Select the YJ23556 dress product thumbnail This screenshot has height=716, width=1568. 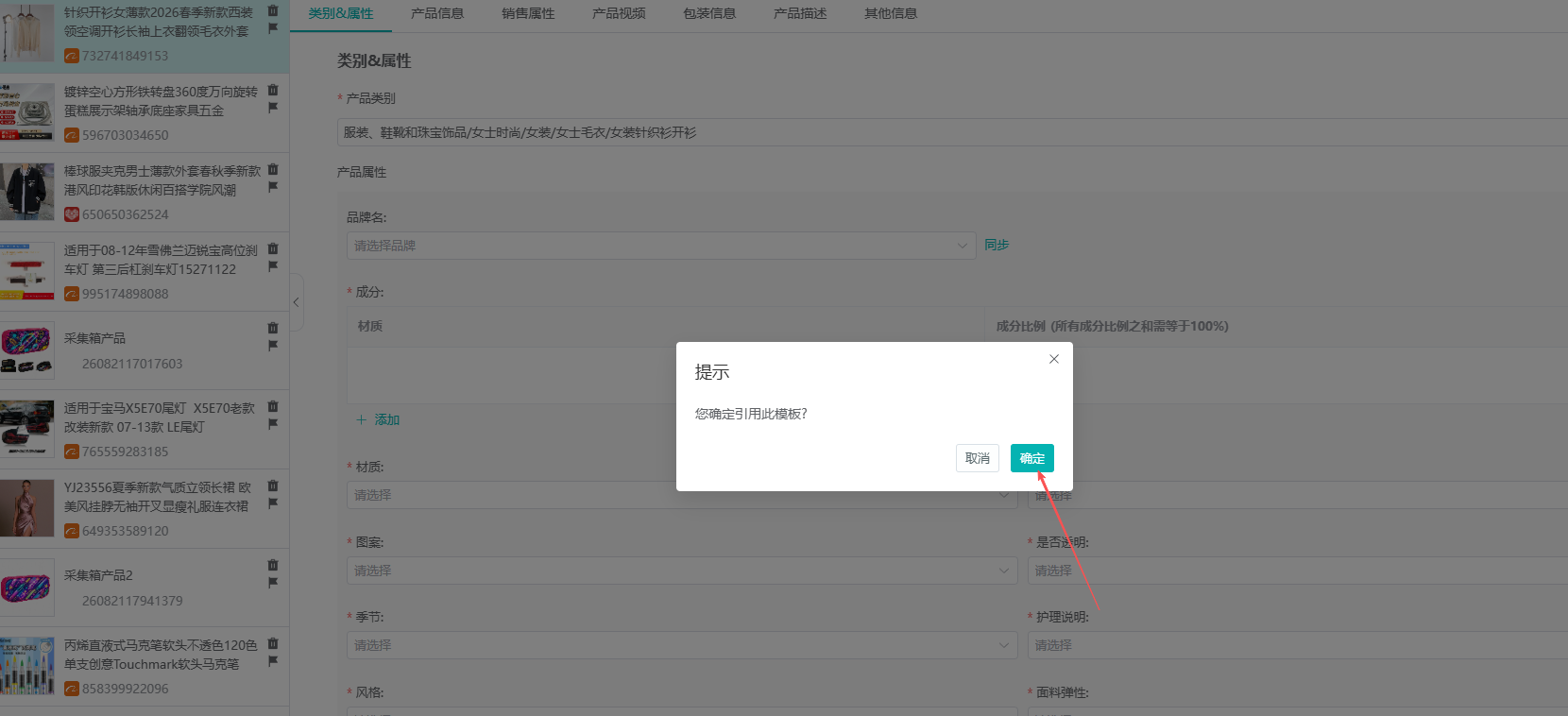click(x=27, y=508)
